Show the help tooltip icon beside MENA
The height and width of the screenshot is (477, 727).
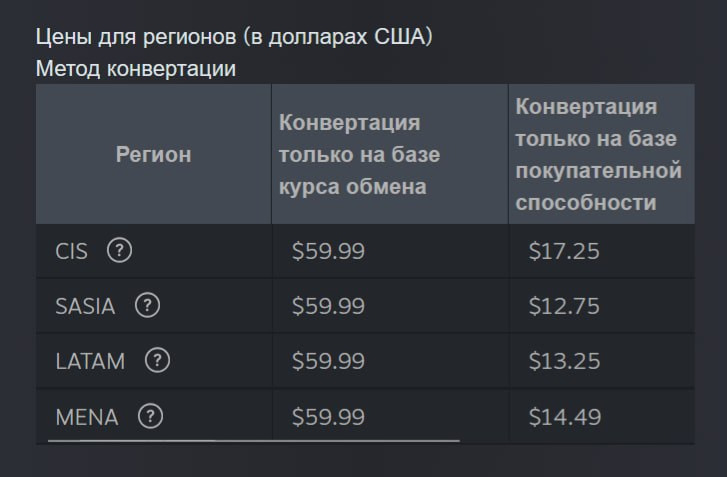coord(150,416)
